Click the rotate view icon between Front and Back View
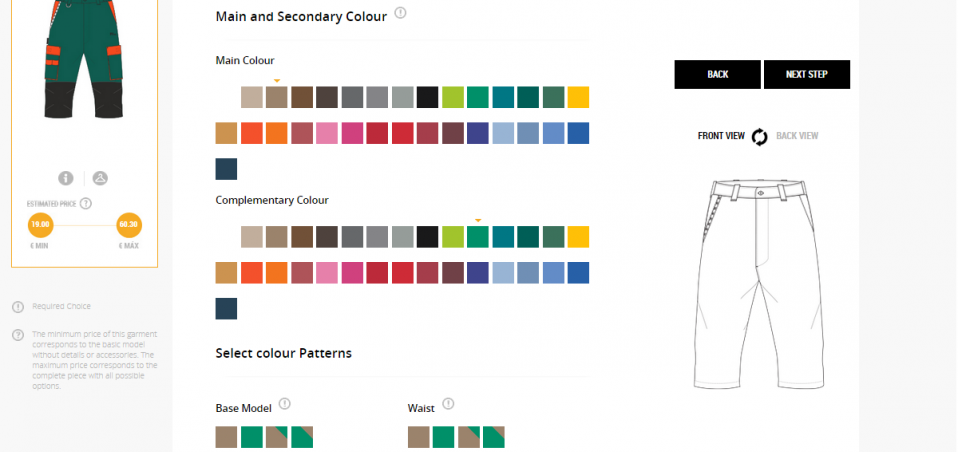Screen dimensions: 958x452 pos(760,137)
